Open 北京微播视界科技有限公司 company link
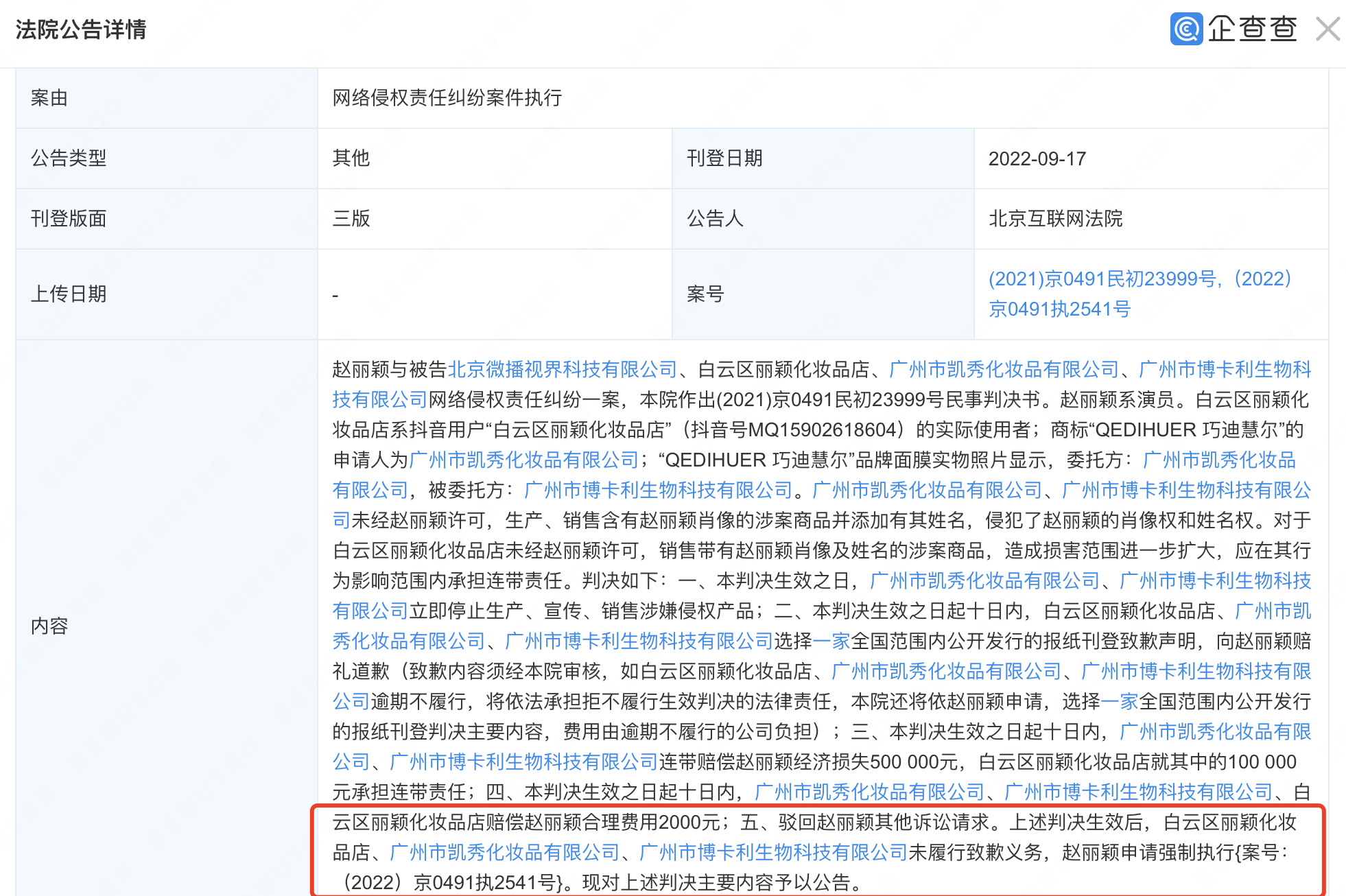The width and height of the screenshot is (1346, 896). [x=563, y=370]
